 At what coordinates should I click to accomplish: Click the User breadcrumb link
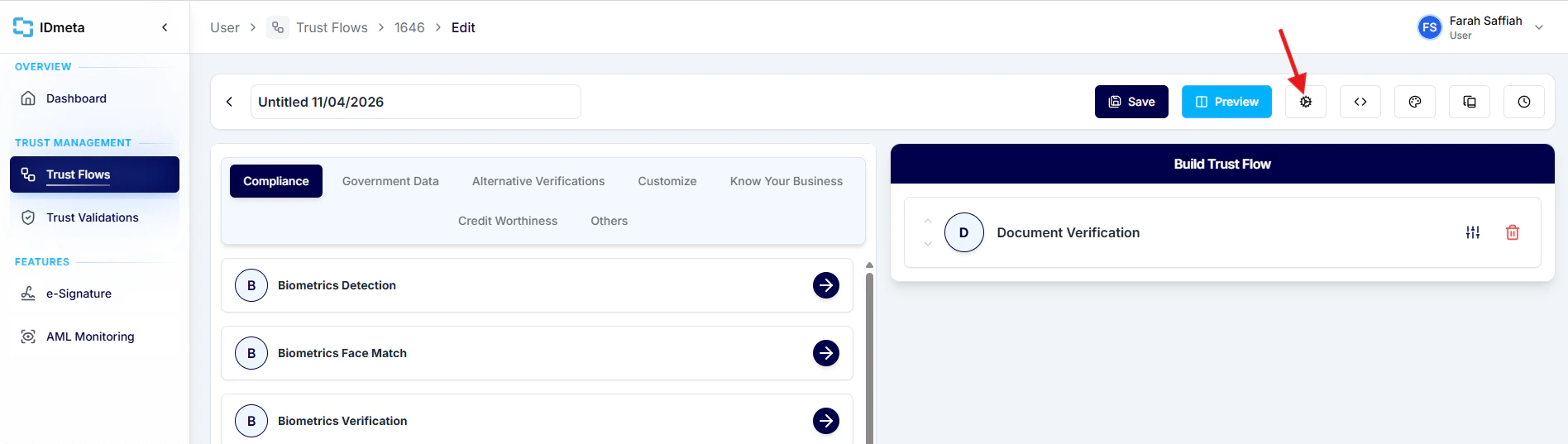pyautogui.click(x=224, y=27)
